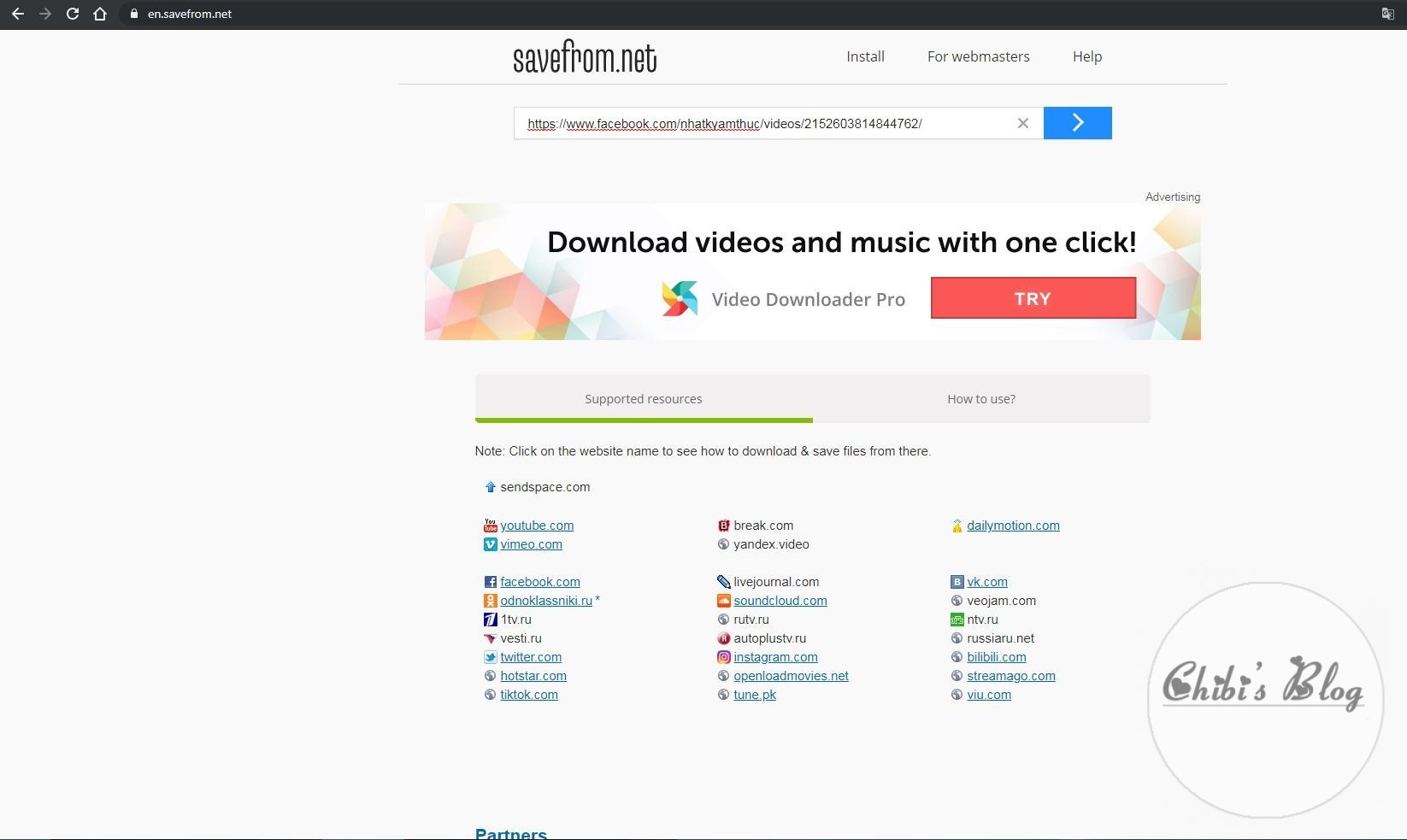
Task: Click the rutv.ru text
Action: click(x=751, y=620)
